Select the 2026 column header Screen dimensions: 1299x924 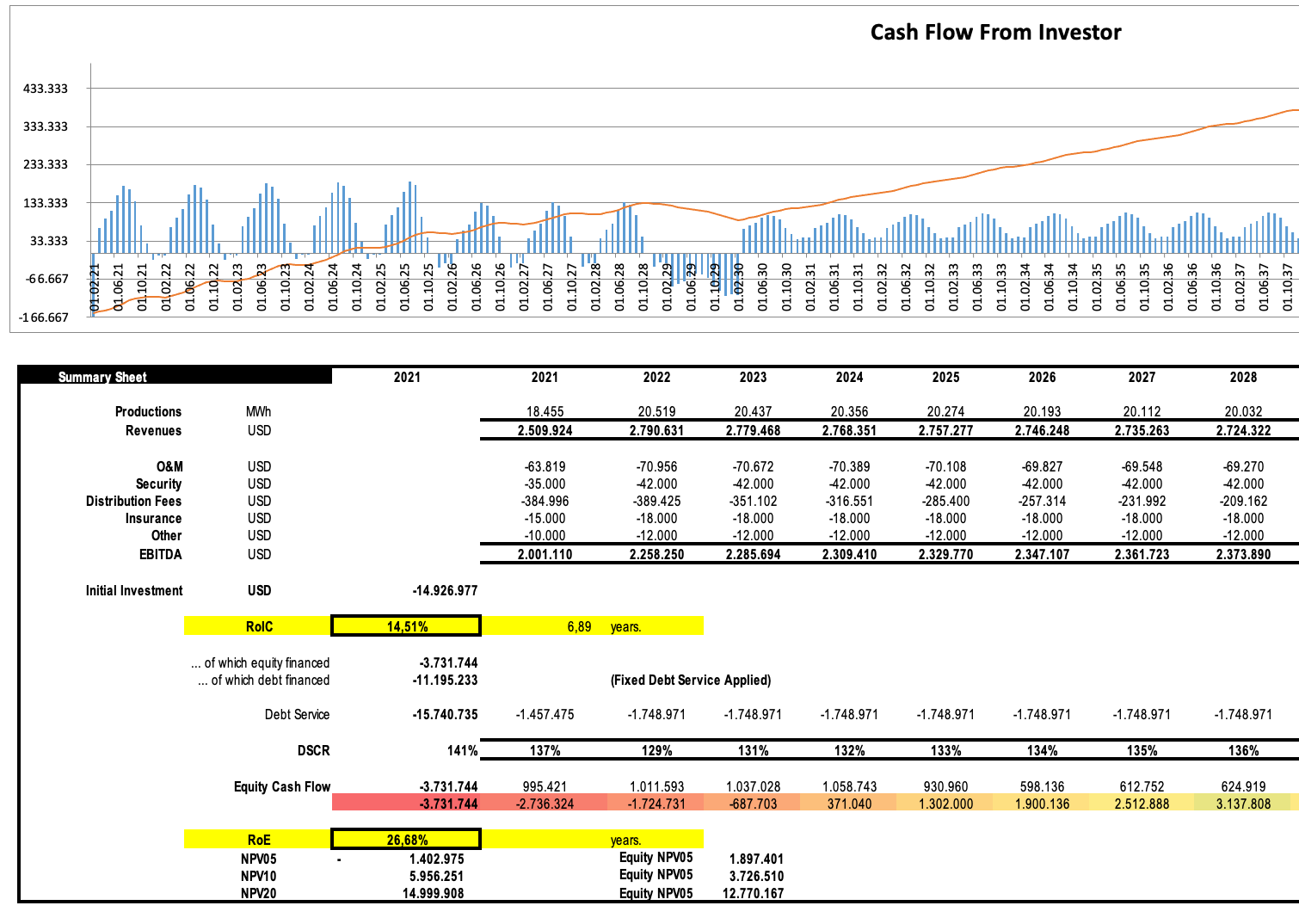(1042, 377)
